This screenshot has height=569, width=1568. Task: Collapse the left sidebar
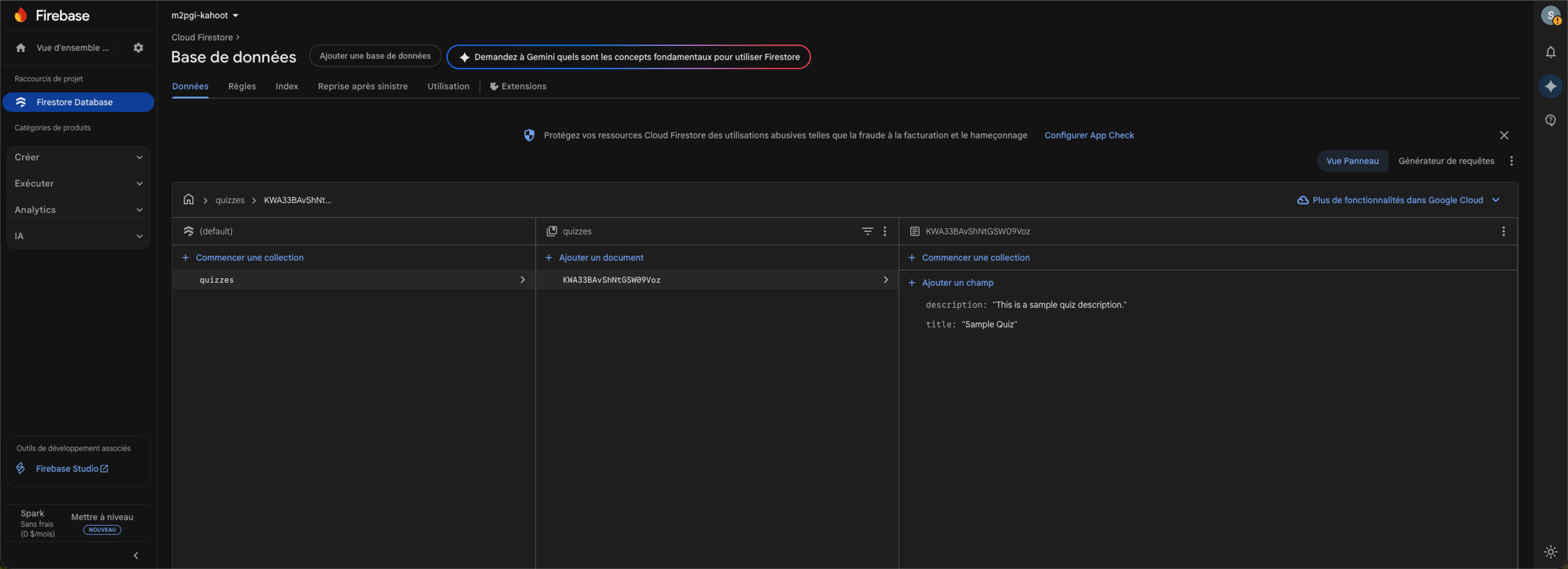(136, 556)
